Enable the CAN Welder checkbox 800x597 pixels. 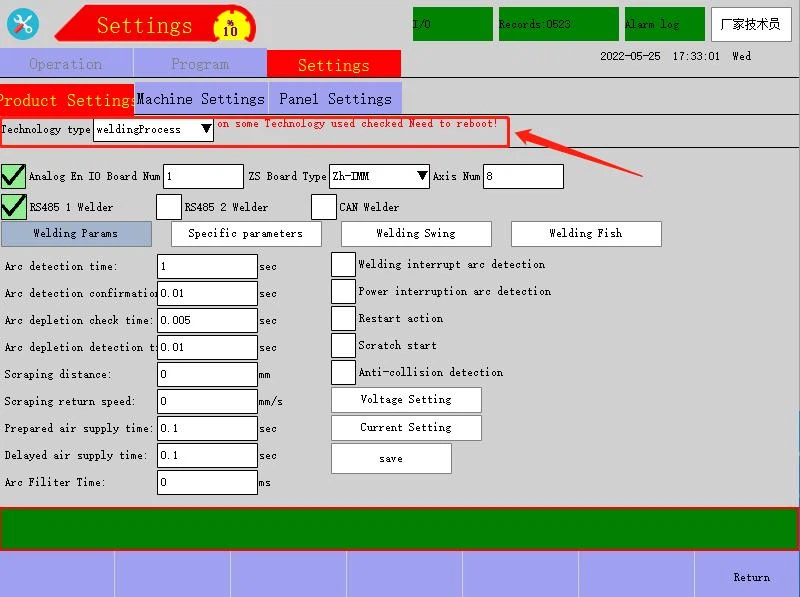(324, 206)
